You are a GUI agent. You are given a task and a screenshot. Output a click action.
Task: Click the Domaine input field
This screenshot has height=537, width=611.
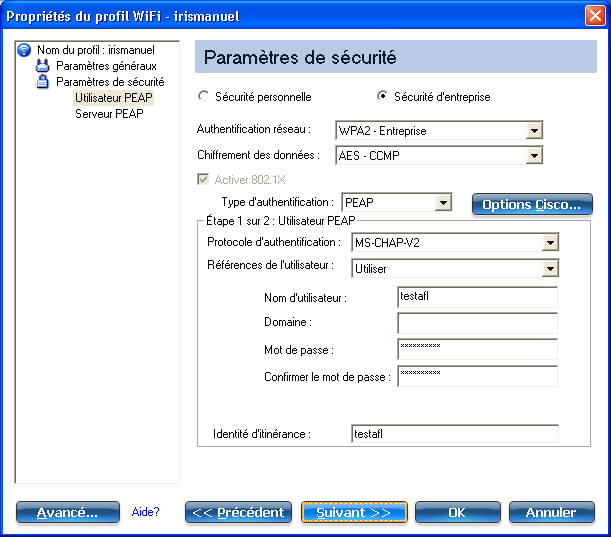click(477, 323)
